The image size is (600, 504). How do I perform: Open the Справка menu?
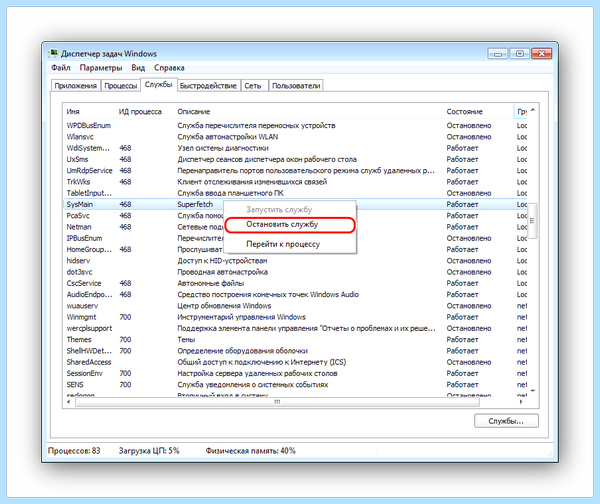tap(169, 68)
